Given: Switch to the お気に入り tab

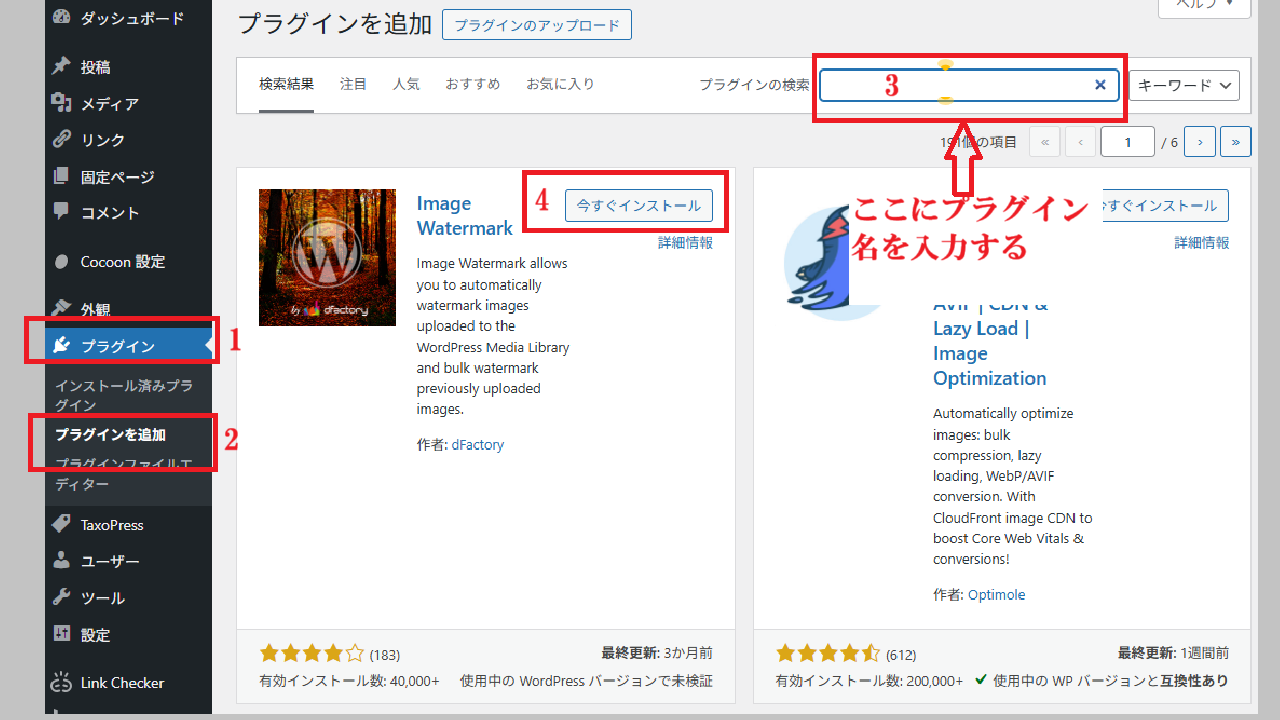Looking at the screenshot, I should [560, 84].
